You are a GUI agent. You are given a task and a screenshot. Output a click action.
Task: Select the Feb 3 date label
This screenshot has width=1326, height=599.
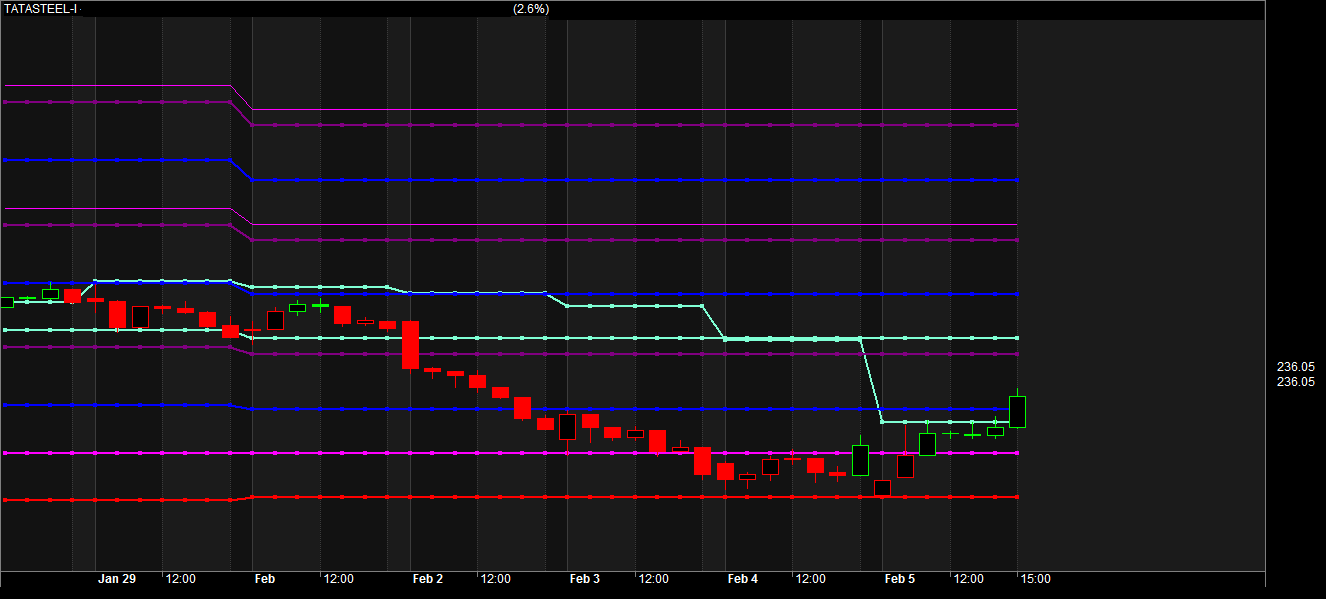[x=585, y=579]
